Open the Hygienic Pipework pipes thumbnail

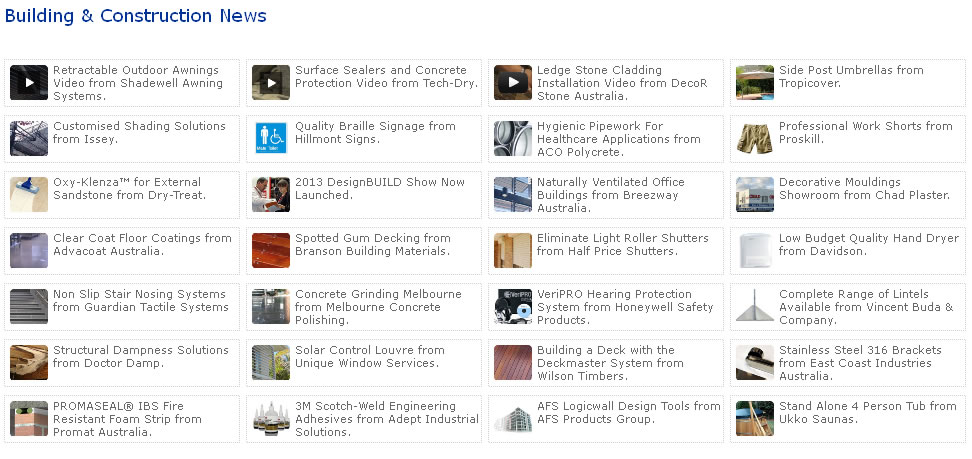click(x=513, y=138)
